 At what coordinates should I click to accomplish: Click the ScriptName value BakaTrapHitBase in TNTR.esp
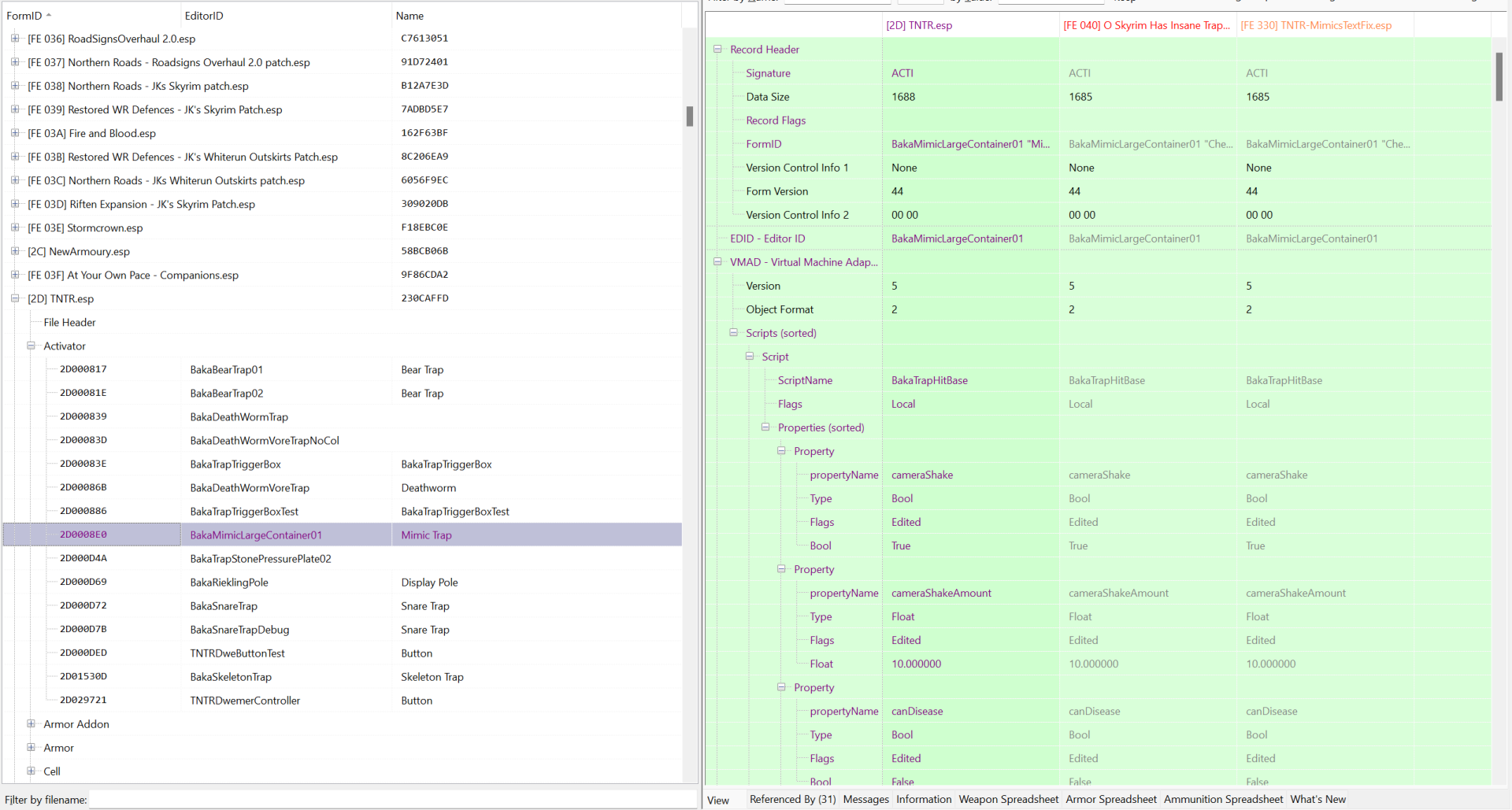pos(929,380)
